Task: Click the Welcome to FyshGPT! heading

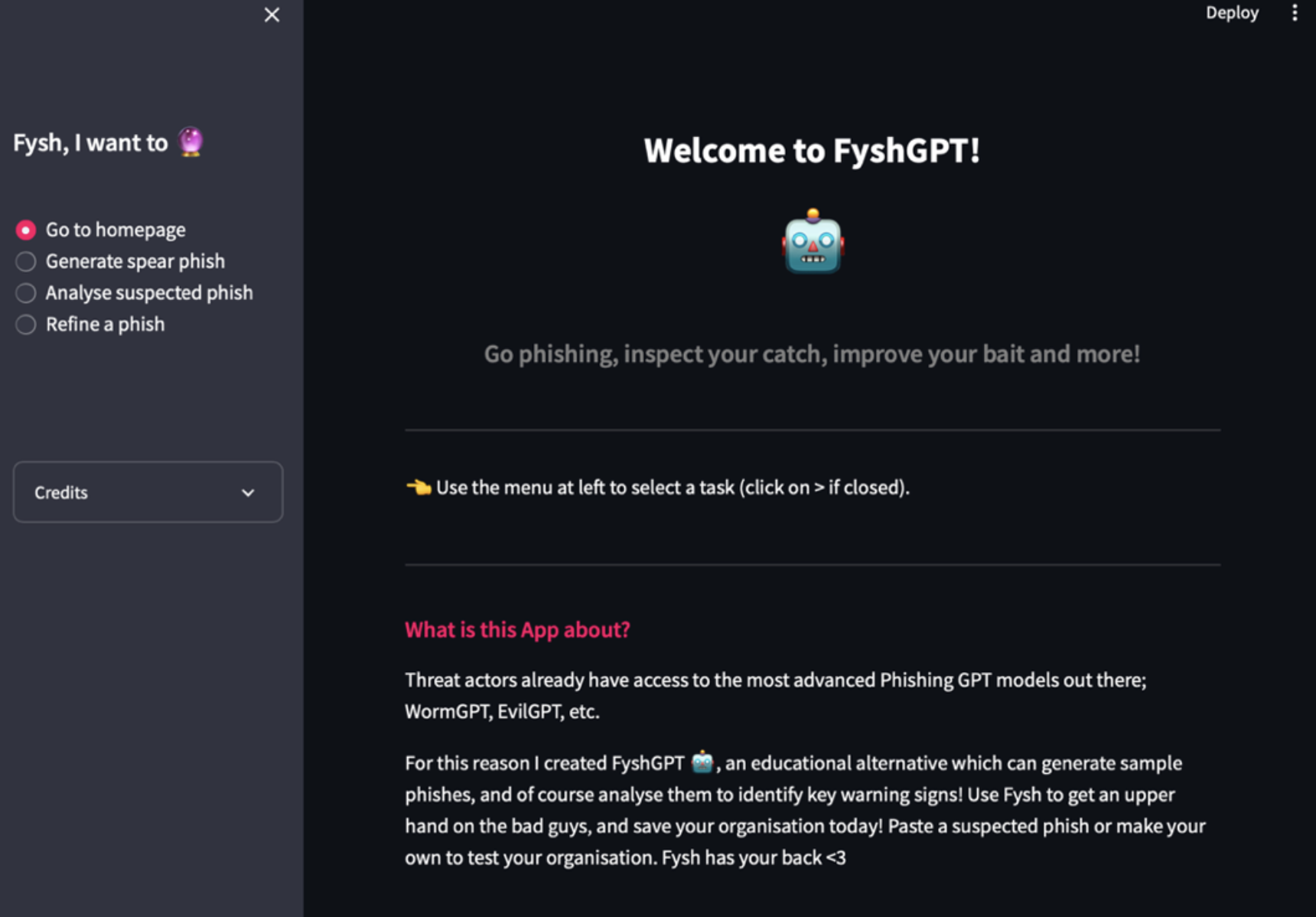Action: tap(812, 150)
